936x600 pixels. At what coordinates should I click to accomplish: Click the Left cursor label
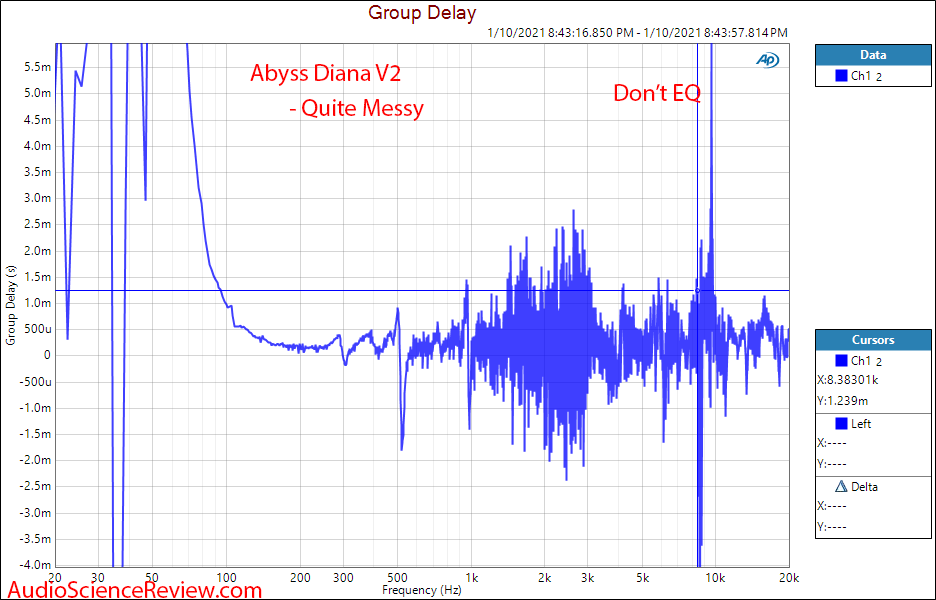pyautogui.click(x=861, y=424)
